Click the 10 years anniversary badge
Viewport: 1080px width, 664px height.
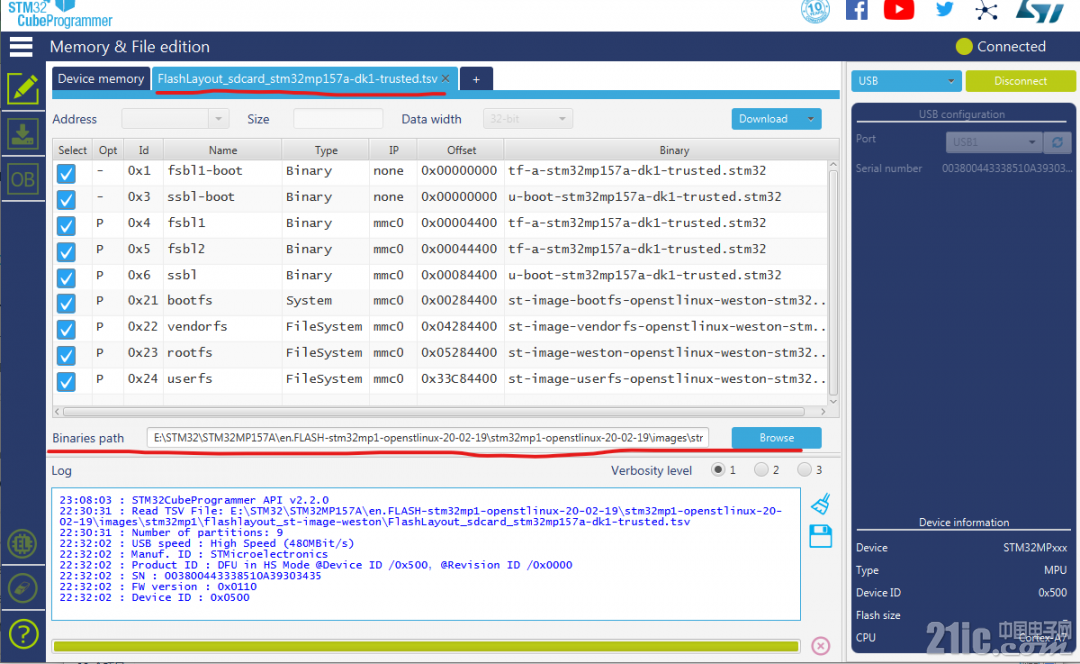pos(815,11)
